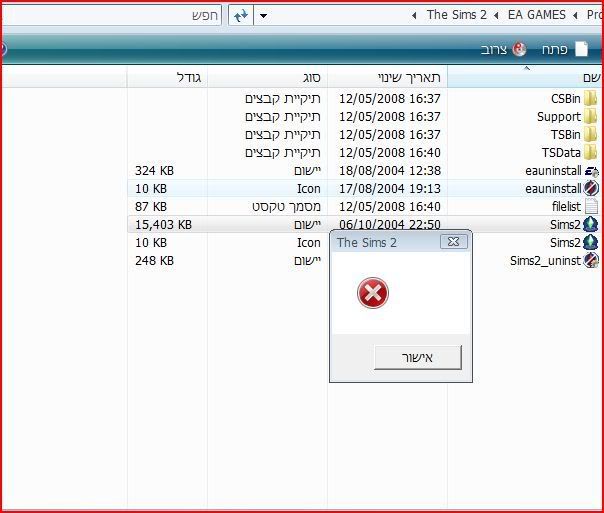The width and height of the screenshot is (604, 513).
Task: Select the Sims2 application icon (15,403 KB)
Action: [x=591, y=225]
